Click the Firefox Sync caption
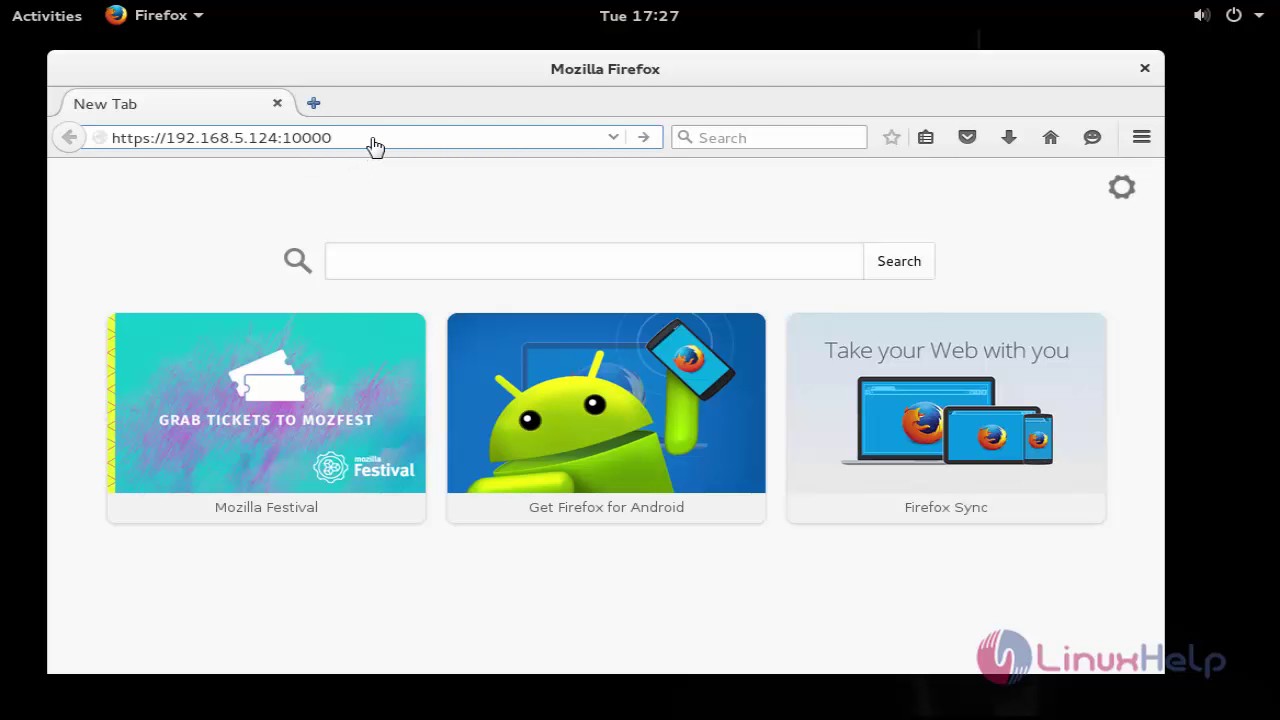This screenshot has height=720, width=1280. point(946,507)
